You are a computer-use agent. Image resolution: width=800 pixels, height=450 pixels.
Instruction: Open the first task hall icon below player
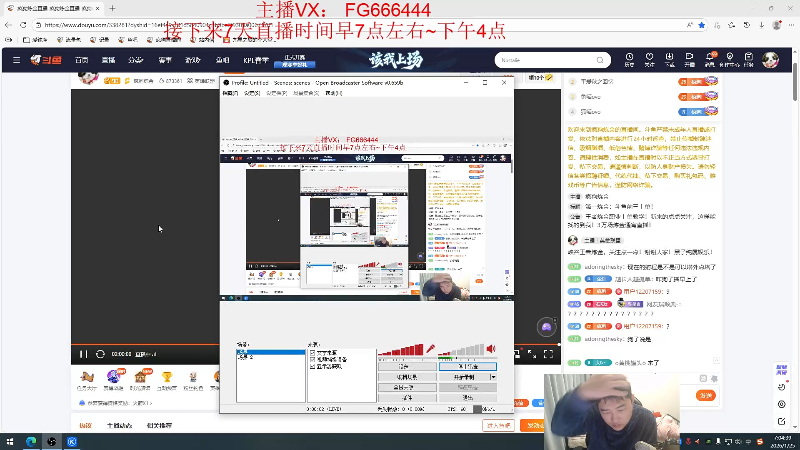coord(87,377)
